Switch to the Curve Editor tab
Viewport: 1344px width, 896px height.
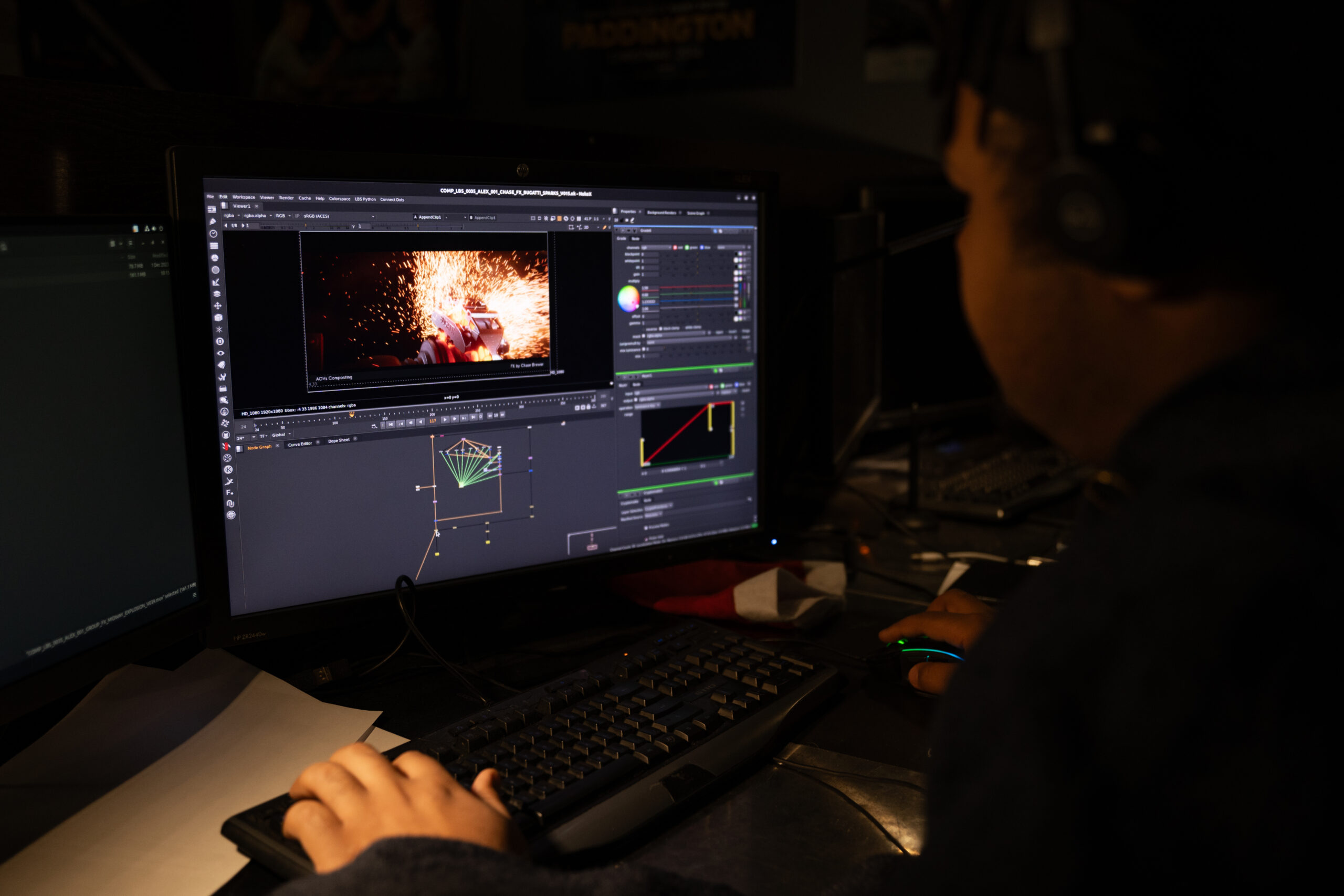[x=300, y=444]
